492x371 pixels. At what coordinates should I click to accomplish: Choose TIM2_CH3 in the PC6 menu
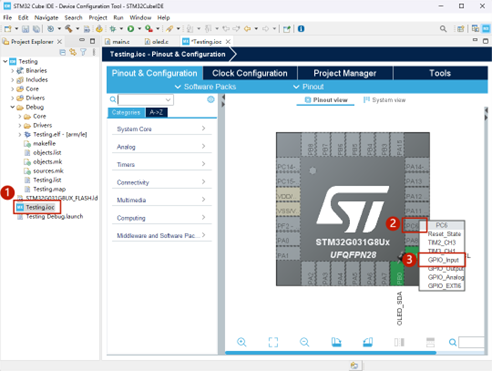click(442, 243)
